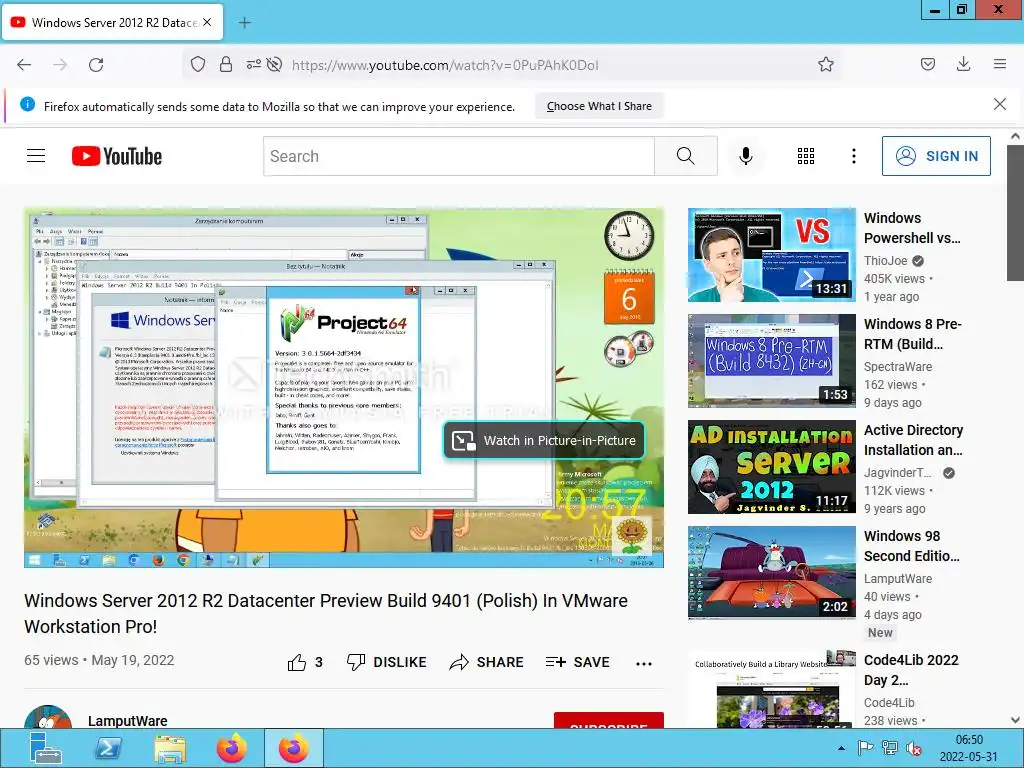This screenshot has height=768, width=1024.
Task: Like the video with thumbs up
Action: click(x=304, y=662)
